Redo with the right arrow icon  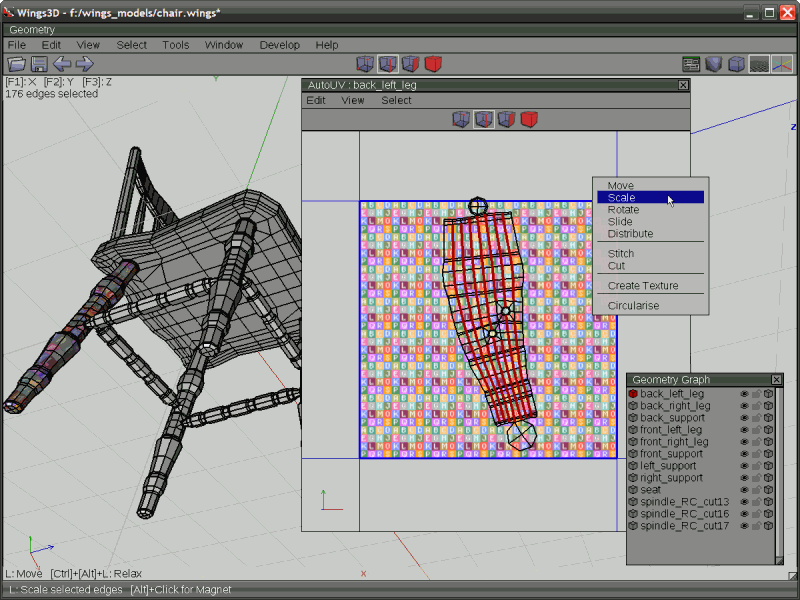(85, 64)
